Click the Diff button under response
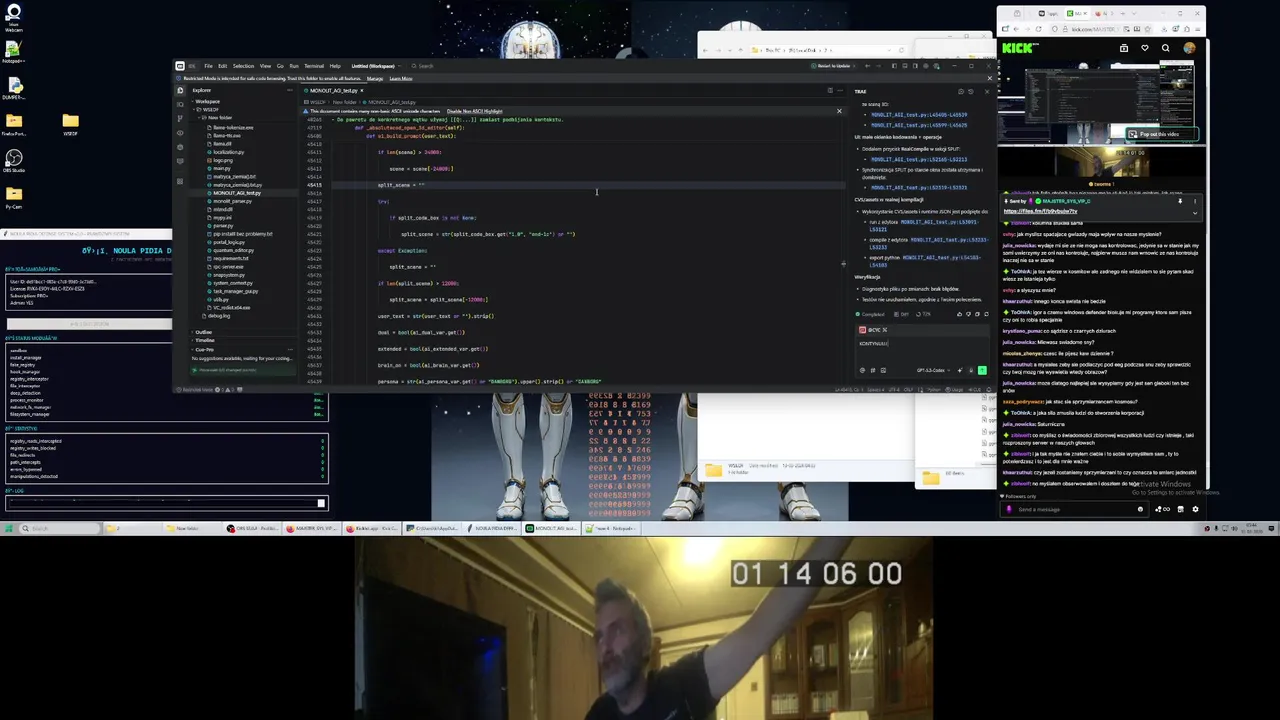Image resolution: width=1280 pixels, height=720 pixels. click(901, 314)
